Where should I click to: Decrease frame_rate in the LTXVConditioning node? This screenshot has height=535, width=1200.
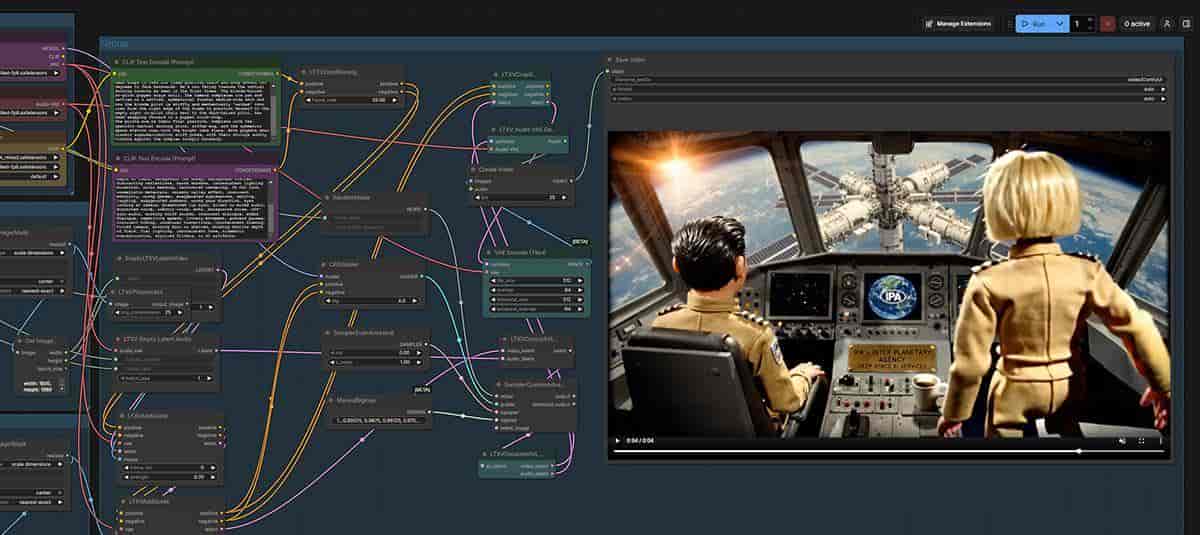[x=307, y=100]
